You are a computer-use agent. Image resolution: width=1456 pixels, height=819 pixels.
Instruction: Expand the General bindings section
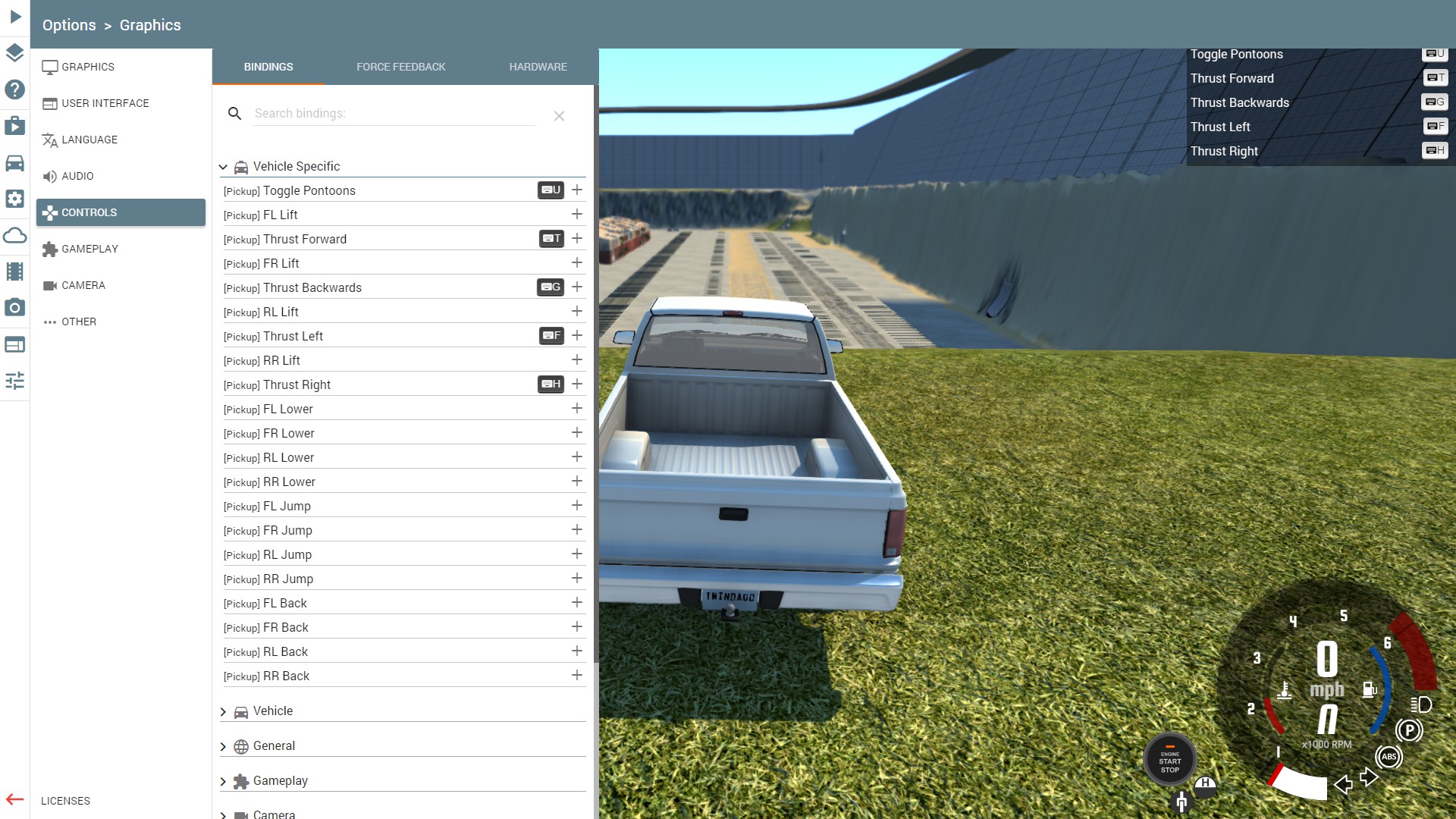[403, 746]
